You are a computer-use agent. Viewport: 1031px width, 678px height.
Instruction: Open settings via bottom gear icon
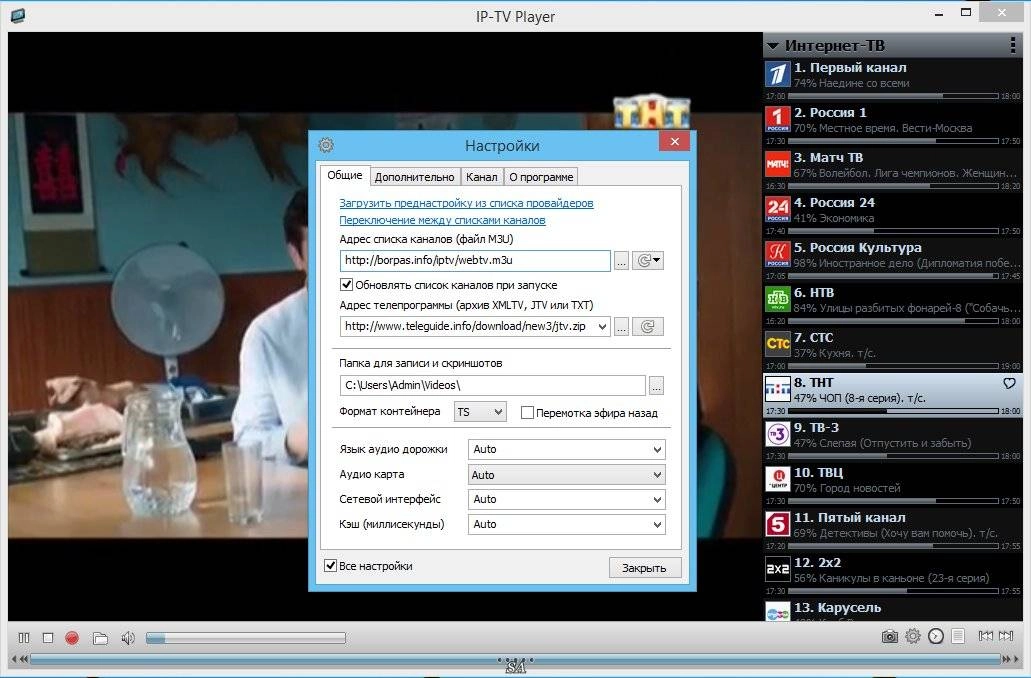pos(913,636)
